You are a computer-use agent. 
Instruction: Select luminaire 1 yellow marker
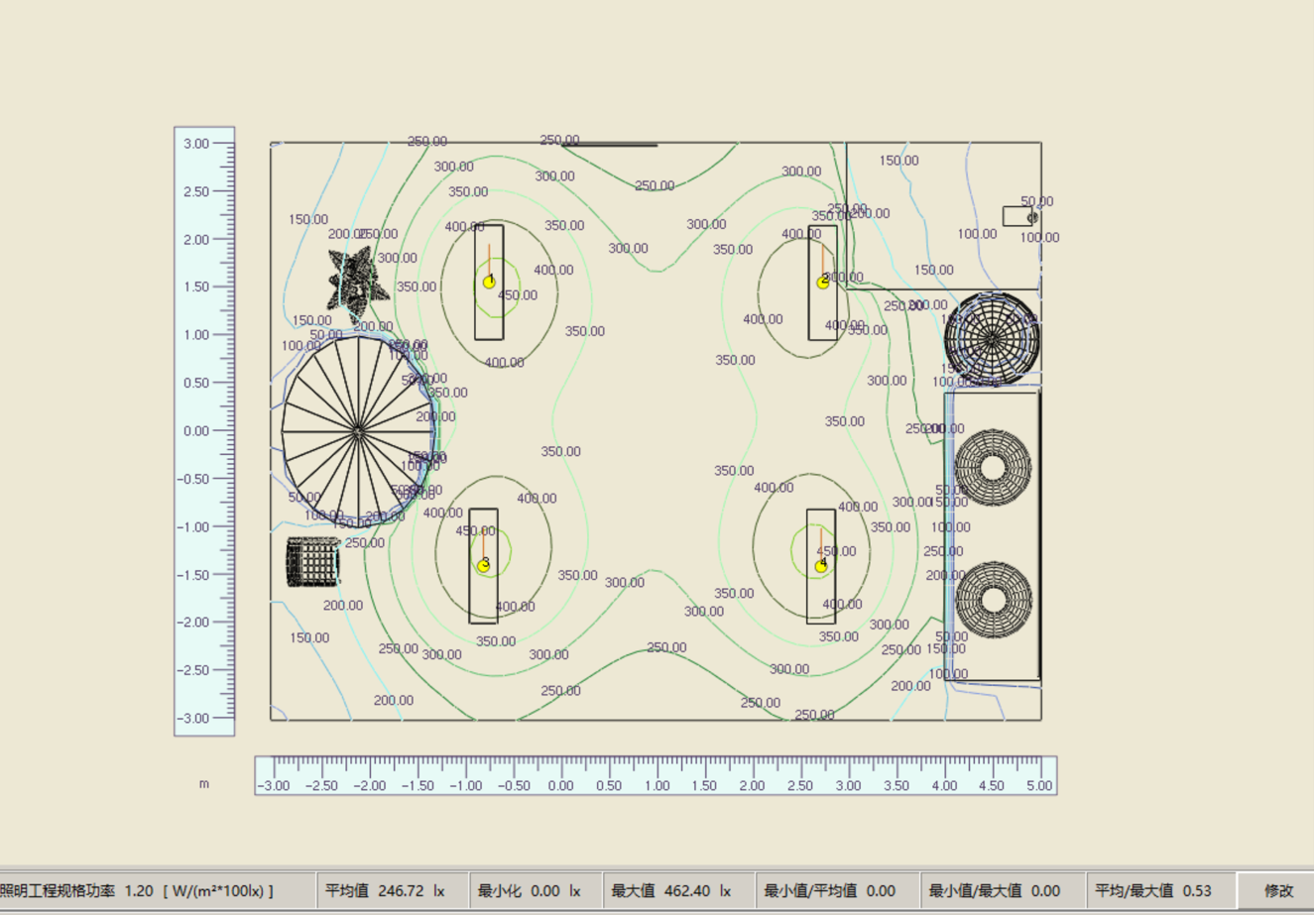[x=489, y=283]
